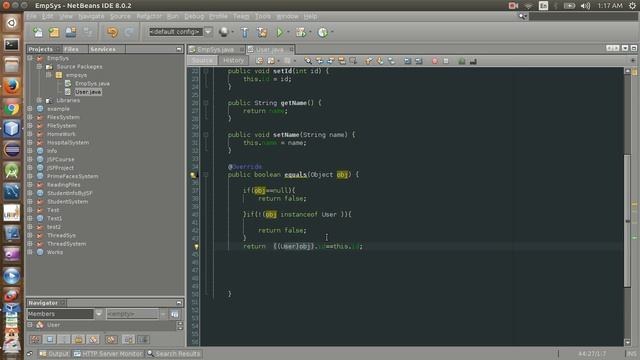Click the Last Edit icon in editor toolbar

(259, 61)
